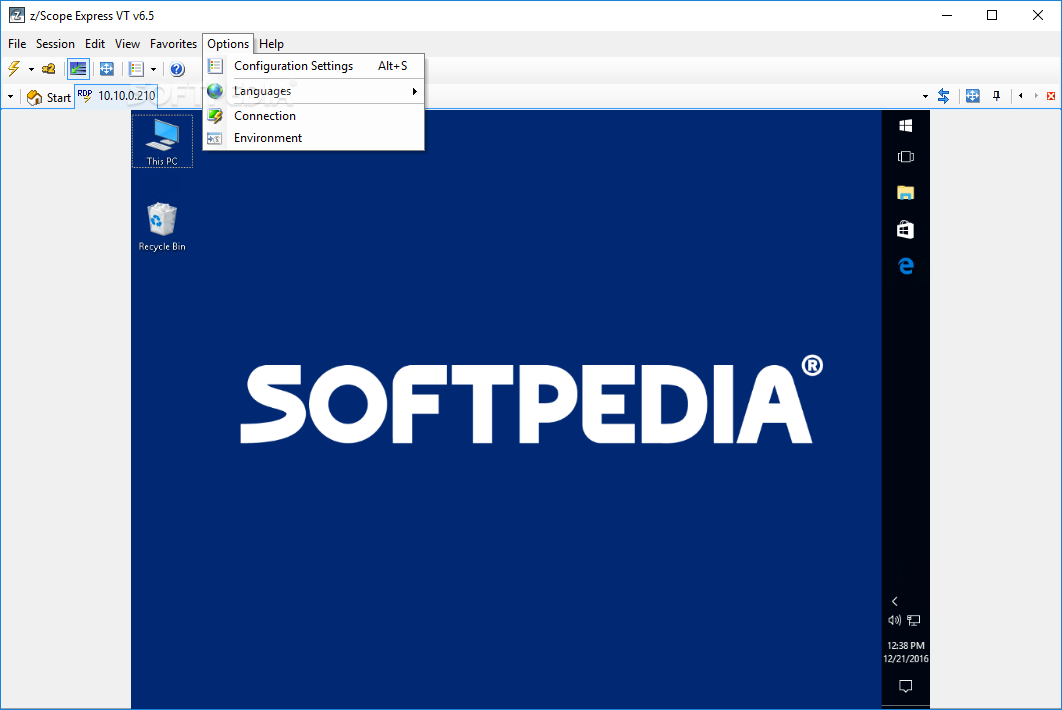This screenshot has height=710, width=1062.
Task: Close the current tab with the red X
Action: 1051,96
